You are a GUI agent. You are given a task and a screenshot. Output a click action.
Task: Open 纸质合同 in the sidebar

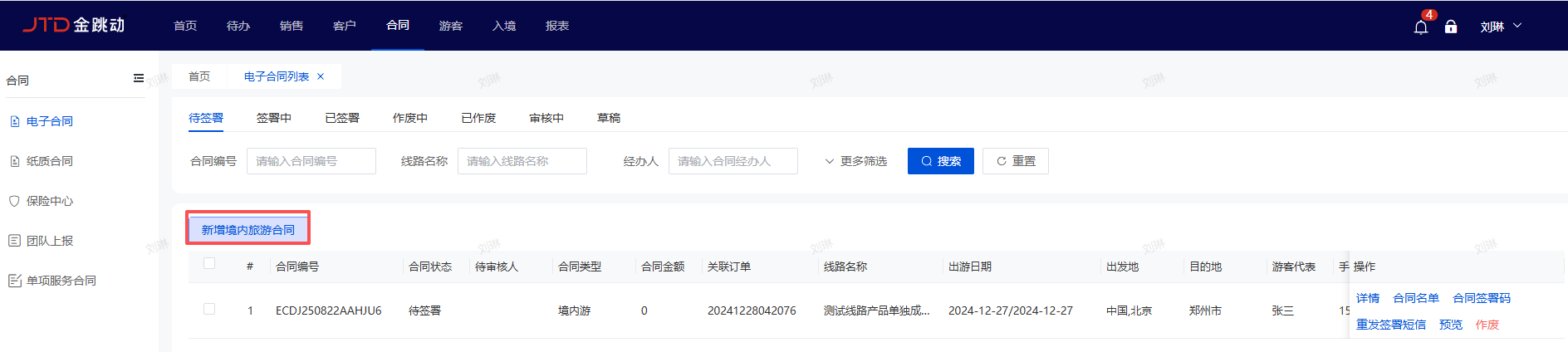50,161
